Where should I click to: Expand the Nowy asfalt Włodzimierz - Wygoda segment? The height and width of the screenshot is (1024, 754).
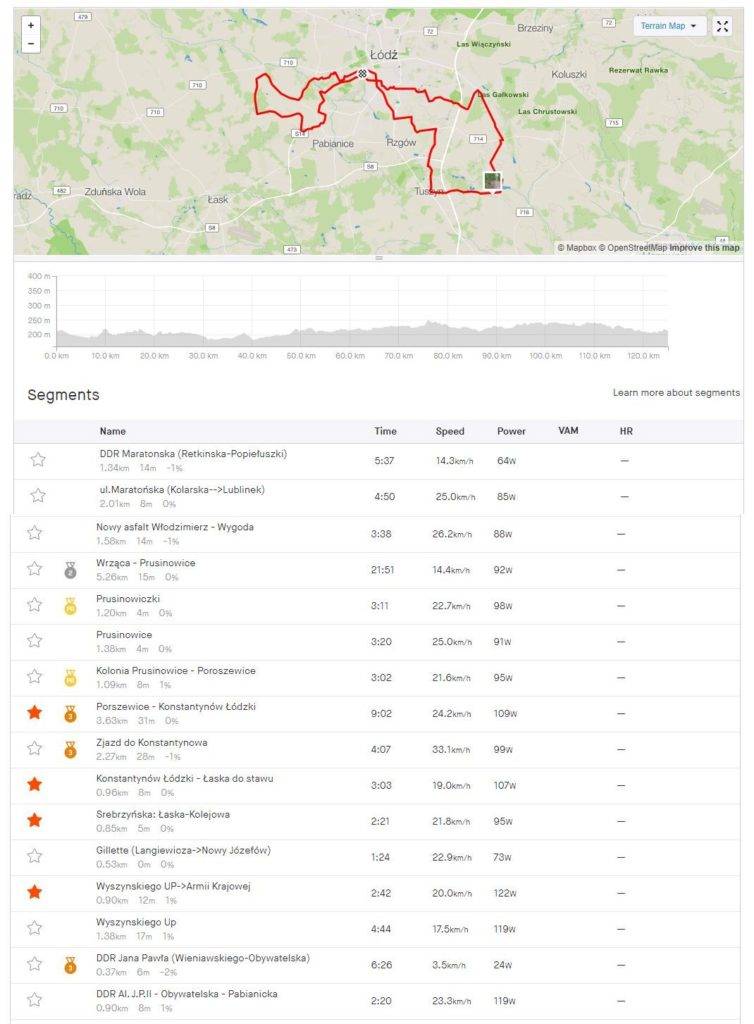(174, 527)
